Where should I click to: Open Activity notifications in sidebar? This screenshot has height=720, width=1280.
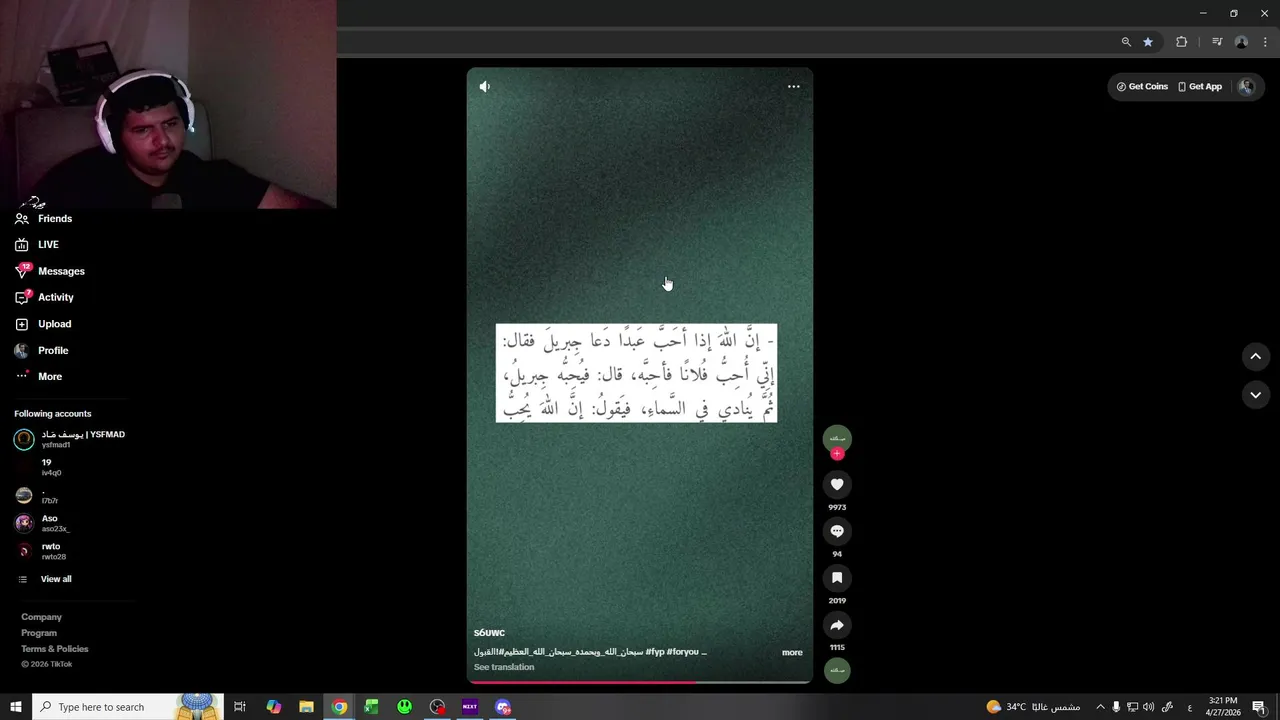coord(44,297)
